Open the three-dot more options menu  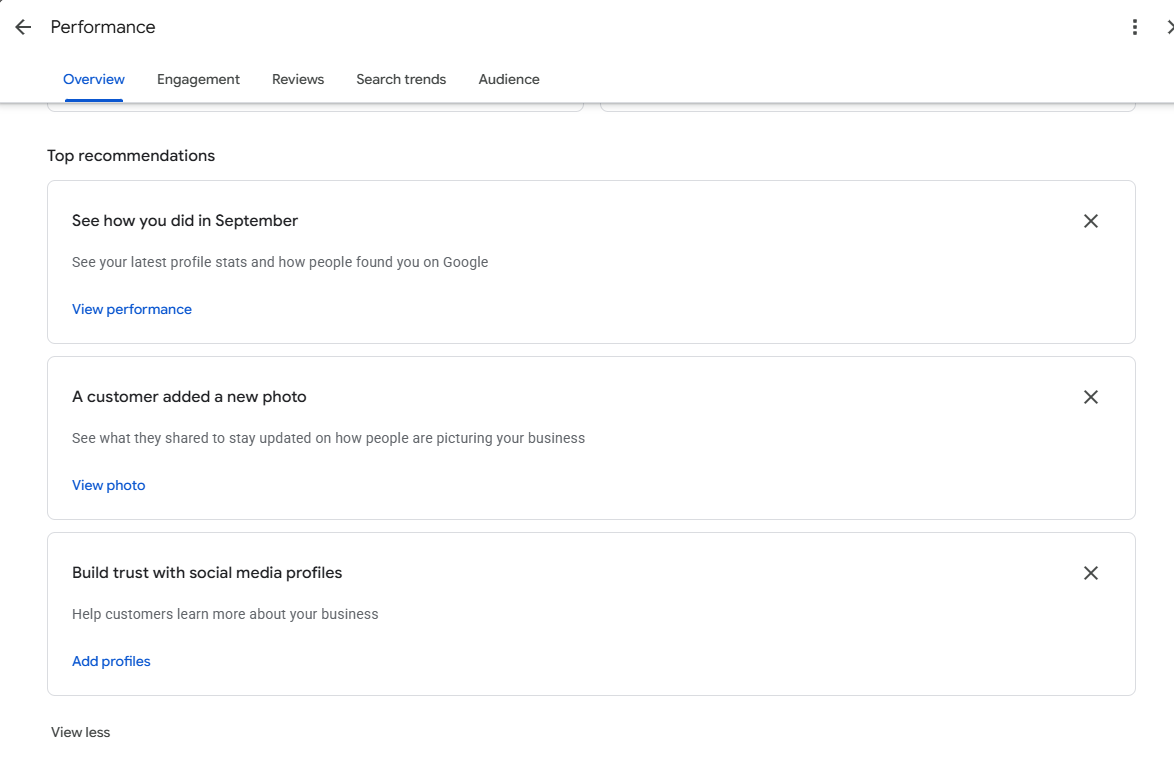coord(1135,28)
